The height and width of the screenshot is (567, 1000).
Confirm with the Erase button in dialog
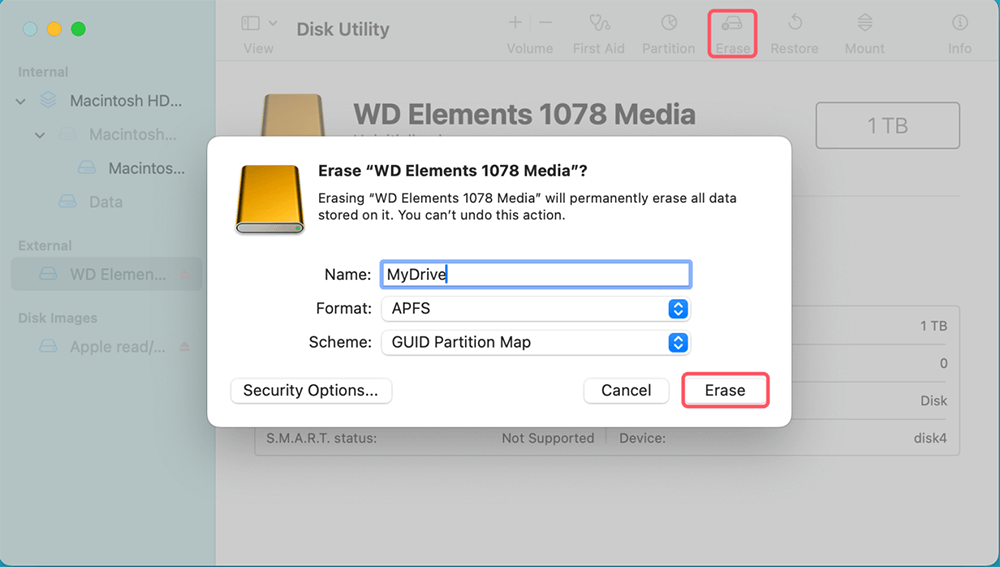coord(725,391)
